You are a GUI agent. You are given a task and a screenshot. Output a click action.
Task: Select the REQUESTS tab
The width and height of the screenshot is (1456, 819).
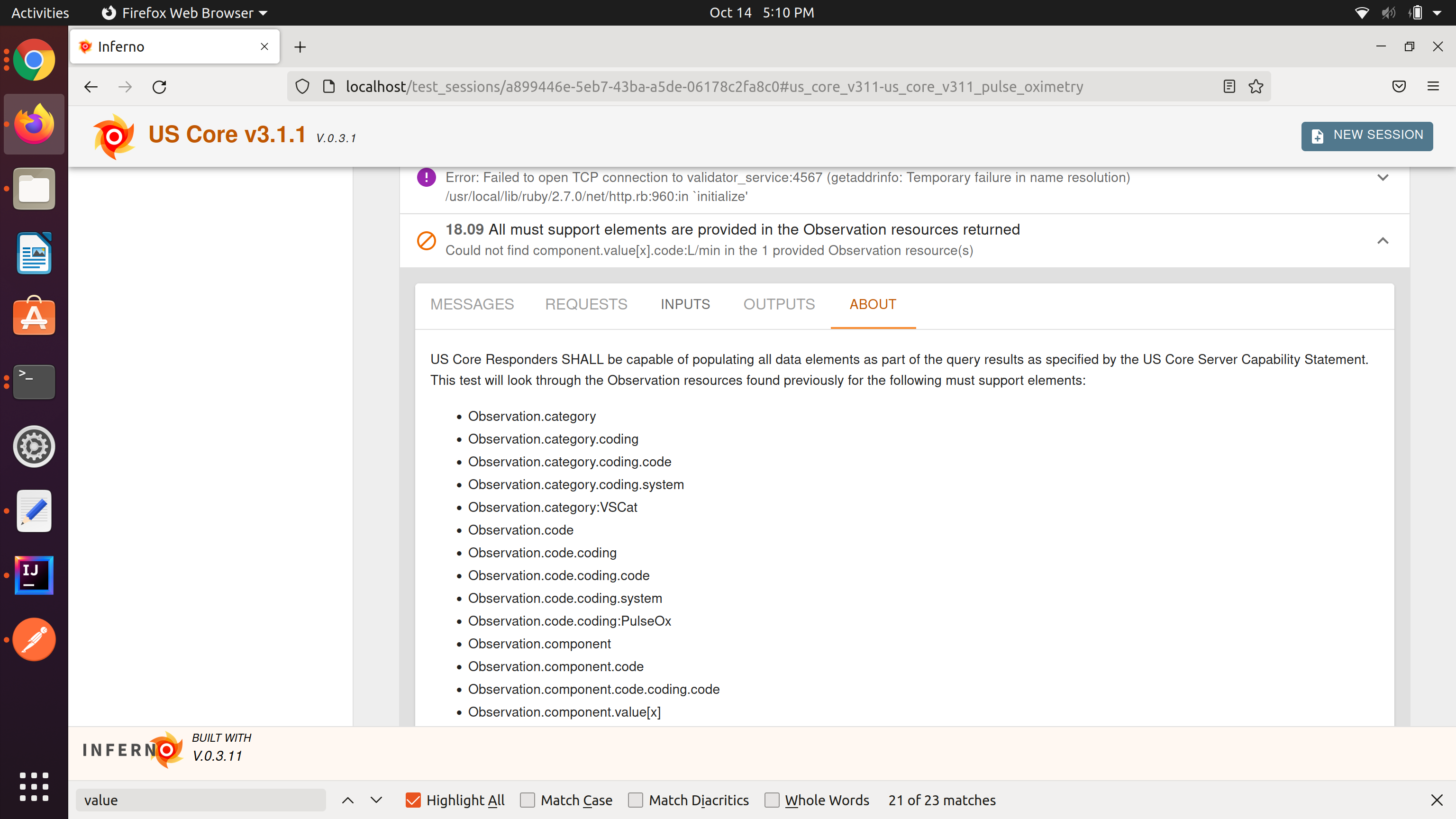(x=586, y=305)
